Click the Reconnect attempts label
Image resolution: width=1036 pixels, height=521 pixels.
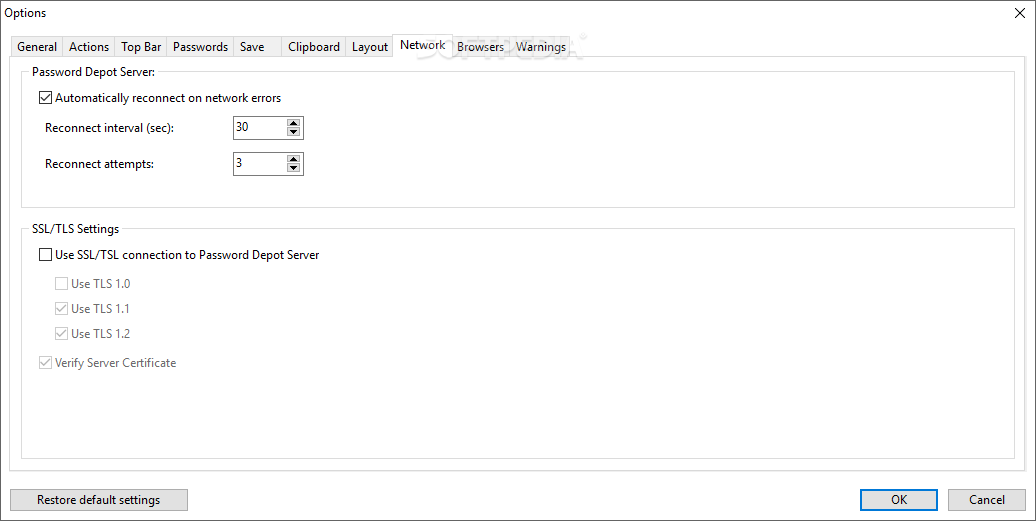pos(99,164)
